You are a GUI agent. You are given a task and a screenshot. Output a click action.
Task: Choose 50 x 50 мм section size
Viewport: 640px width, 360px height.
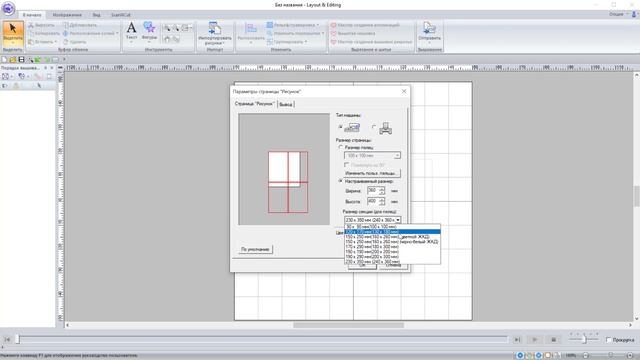(392, 227)
